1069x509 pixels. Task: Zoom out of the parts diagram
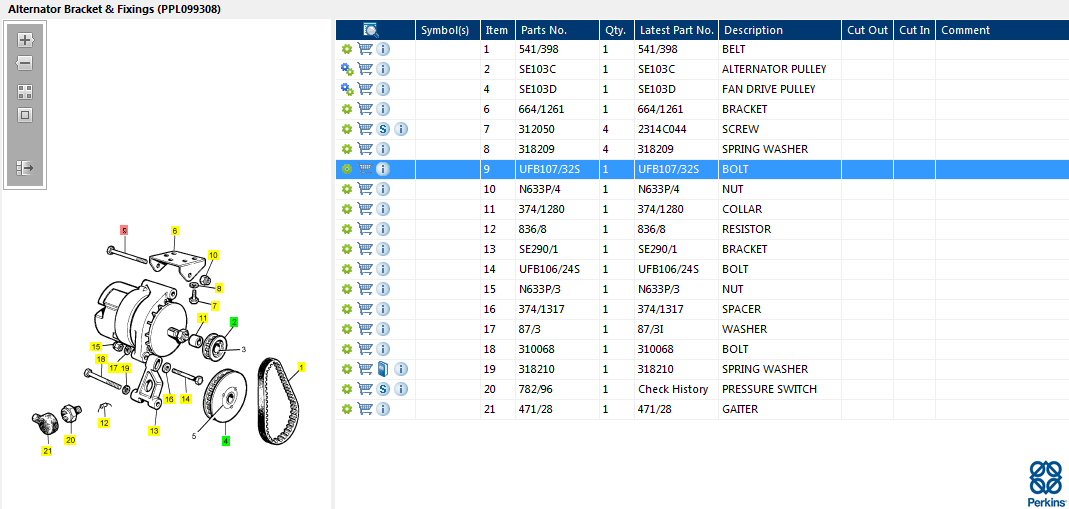pyautogui.click(x=25, y=63)
